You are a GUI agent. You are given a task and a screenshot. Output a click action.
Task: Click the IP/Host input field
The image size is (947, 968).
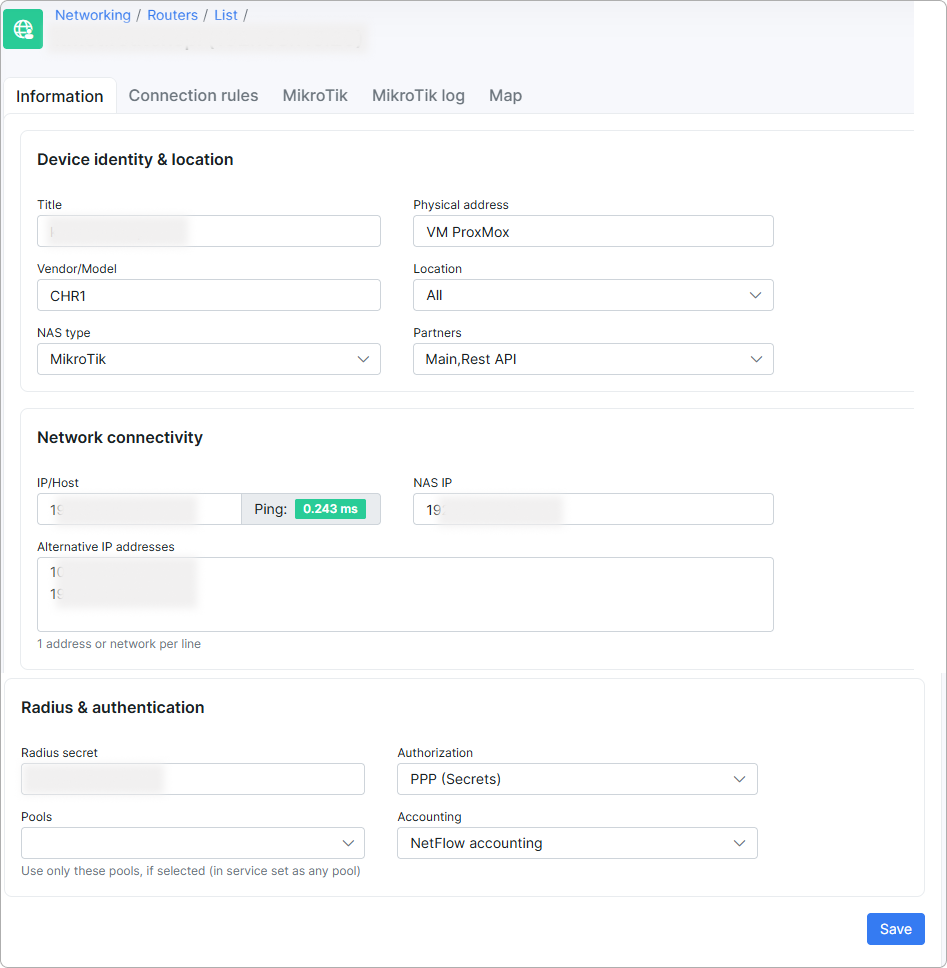coord(140,509)
